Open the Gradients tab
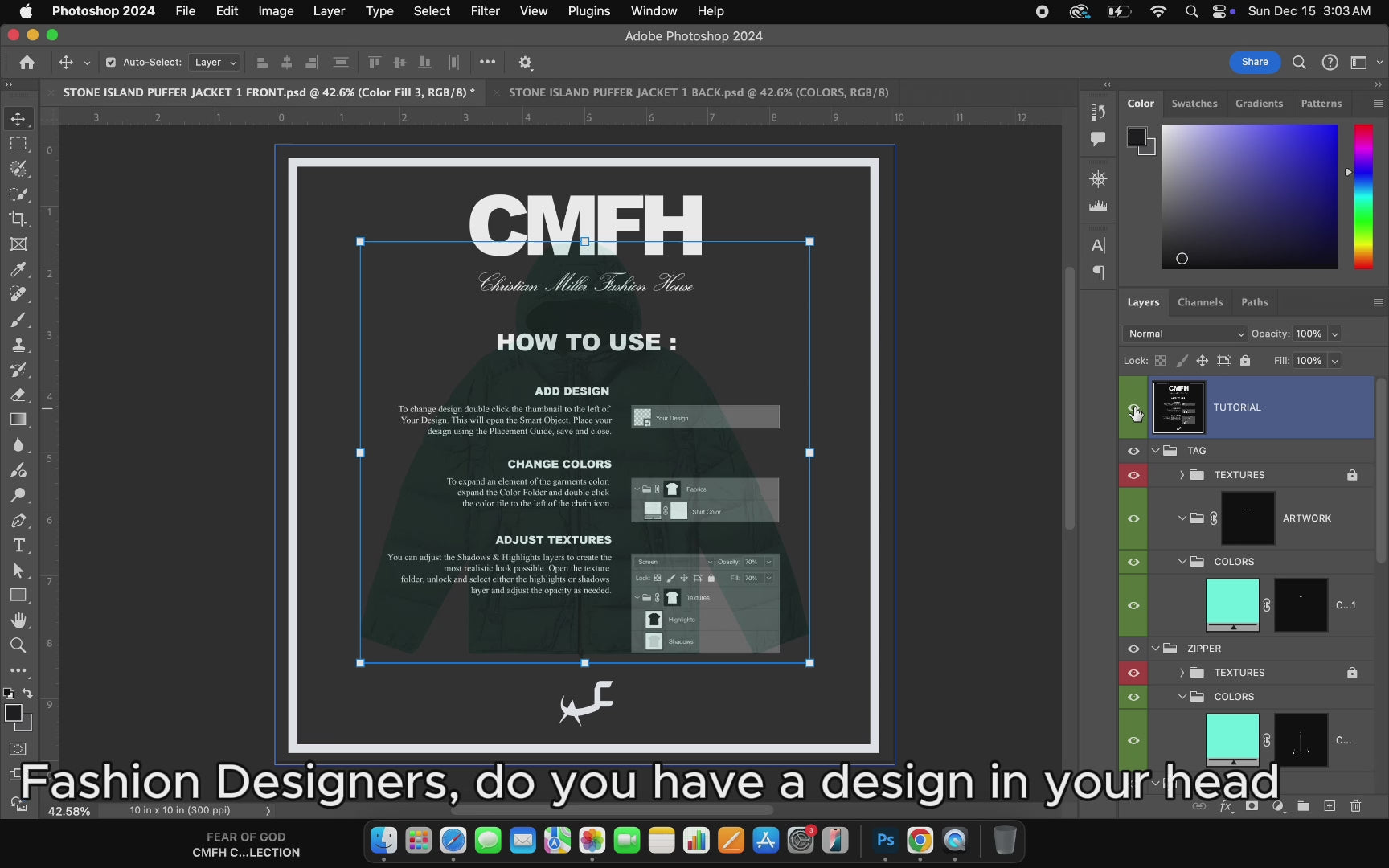Viewport: 1389px width, 868px height. click(1259, 104)
